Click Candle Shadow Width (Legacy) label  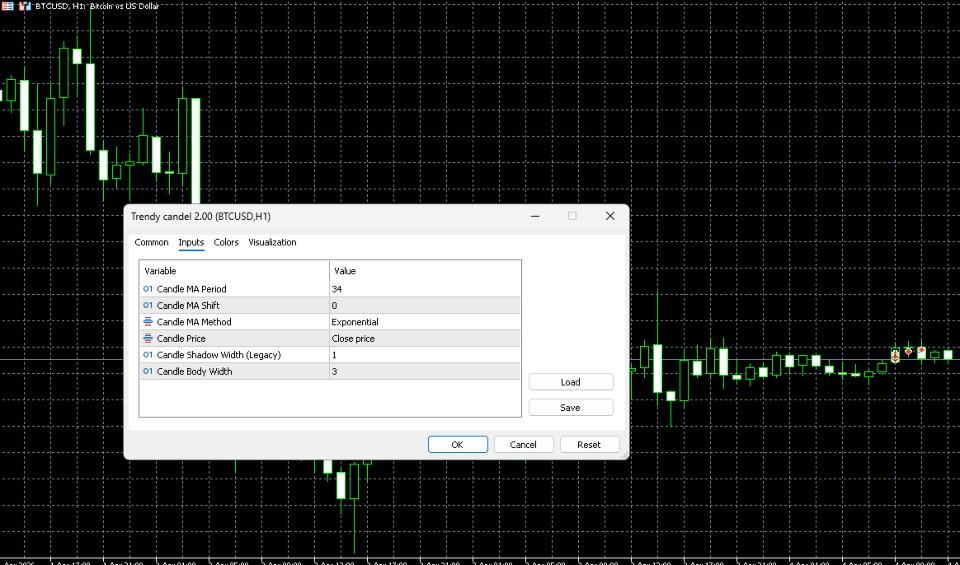(x=219, y=355)
